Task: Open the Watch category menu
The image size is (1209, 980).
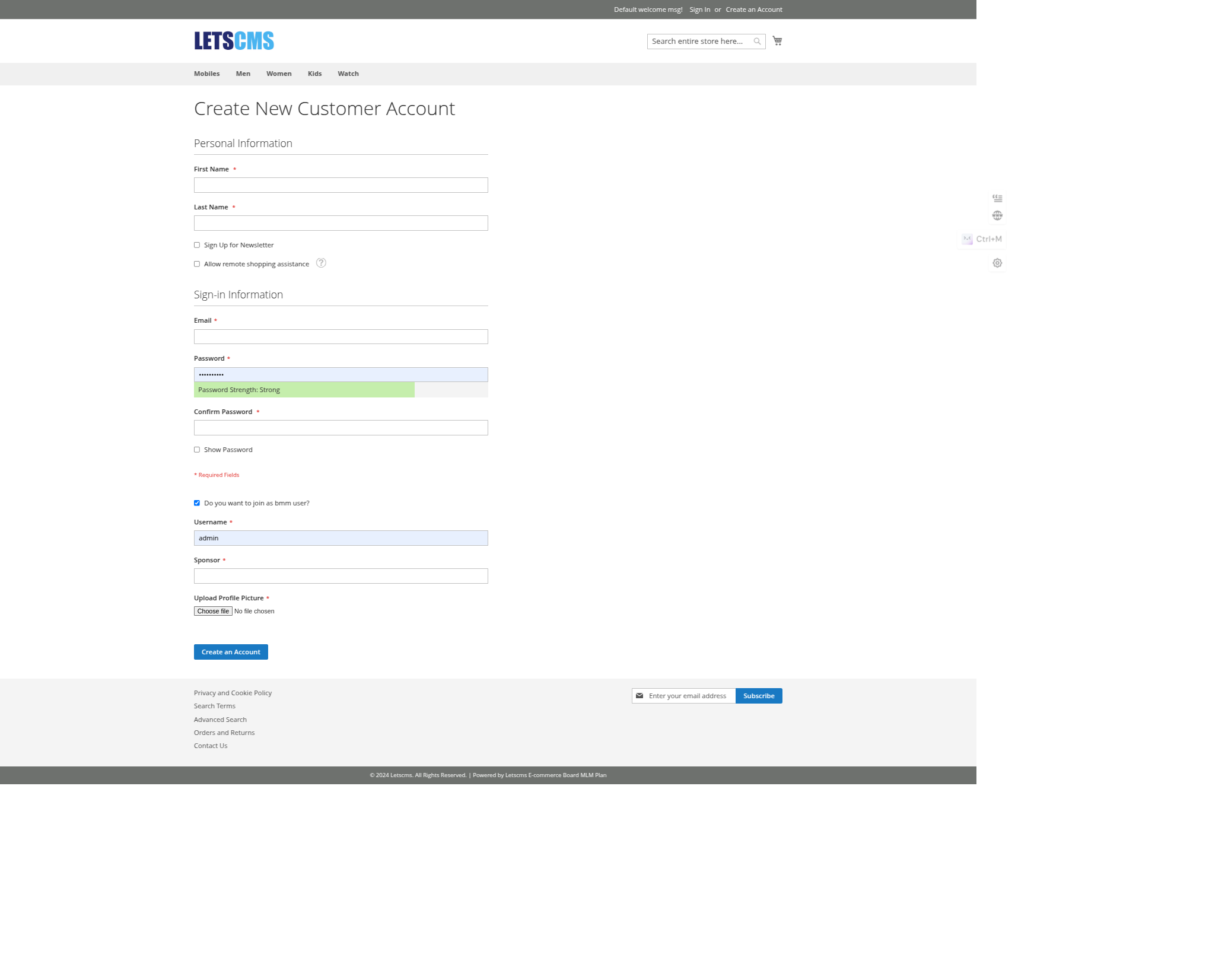Action: (348, 74)
